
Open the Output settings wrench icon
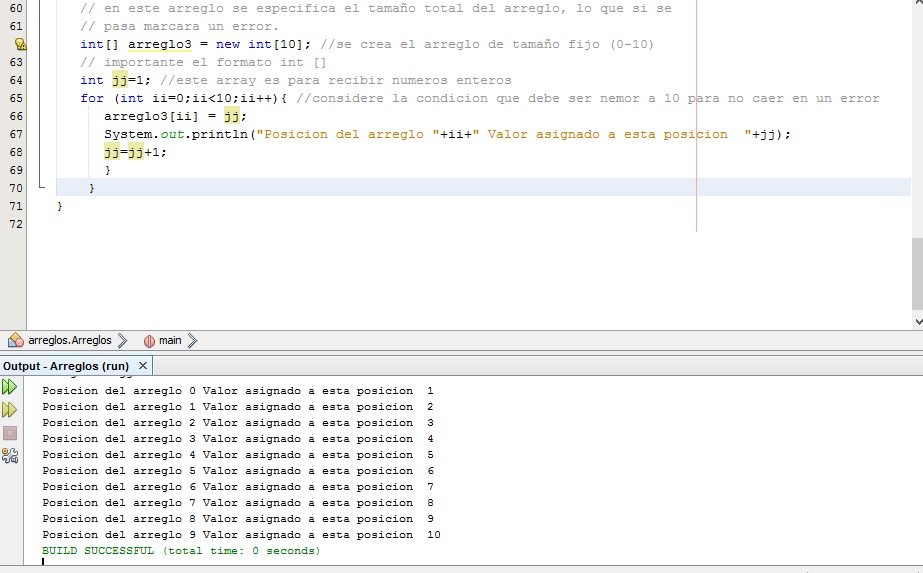click(x=10, y=456)
